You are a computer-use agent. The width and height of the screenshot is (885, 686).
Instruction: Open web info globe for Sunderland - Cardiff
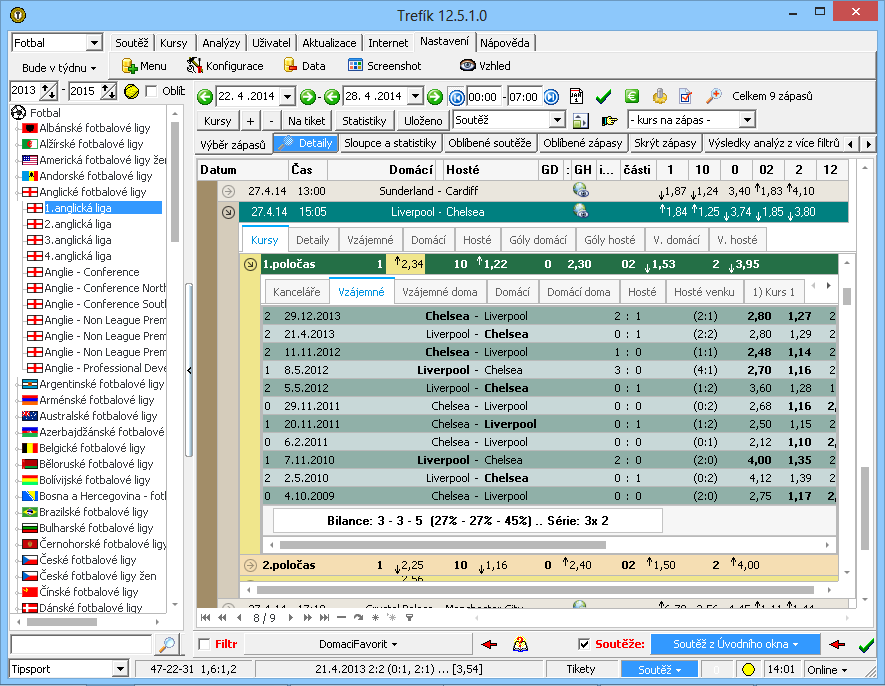tap(581, 190)
